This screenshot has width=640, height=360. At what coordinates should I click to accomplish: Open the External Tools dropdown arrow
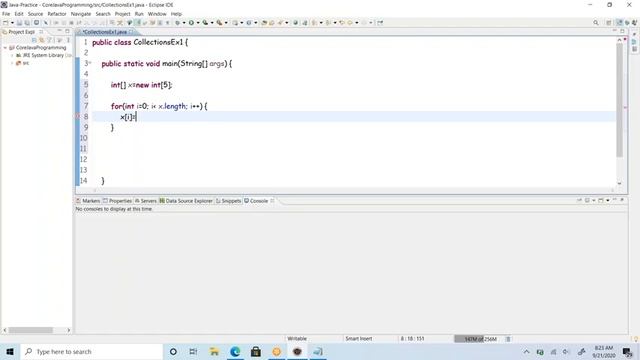(226, 22)
